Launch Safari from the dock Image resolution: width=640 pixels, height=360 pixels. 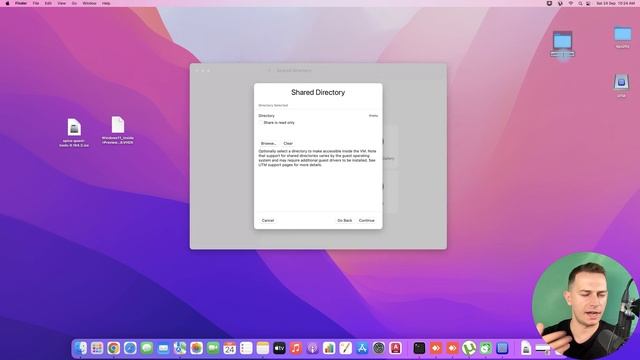click(x=130, y=348)
